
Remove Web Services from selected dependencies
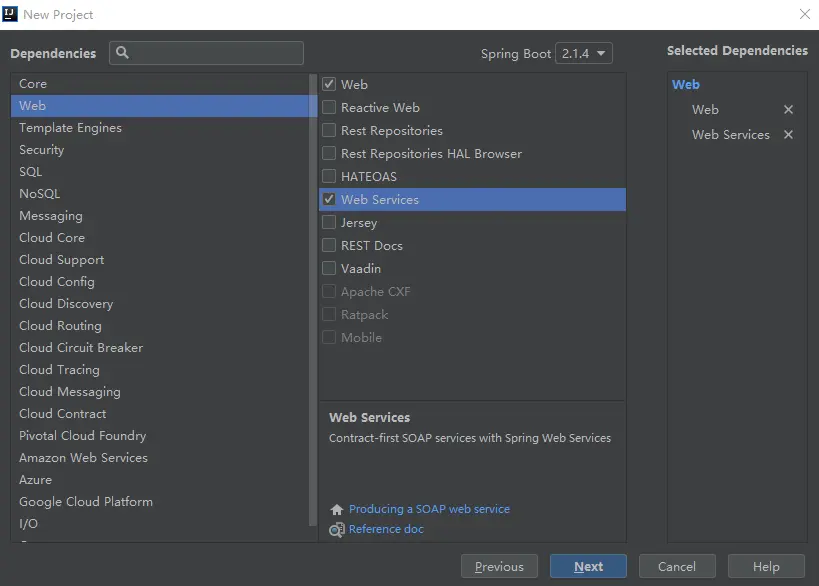pyautogui.click(x=788, y=135)
